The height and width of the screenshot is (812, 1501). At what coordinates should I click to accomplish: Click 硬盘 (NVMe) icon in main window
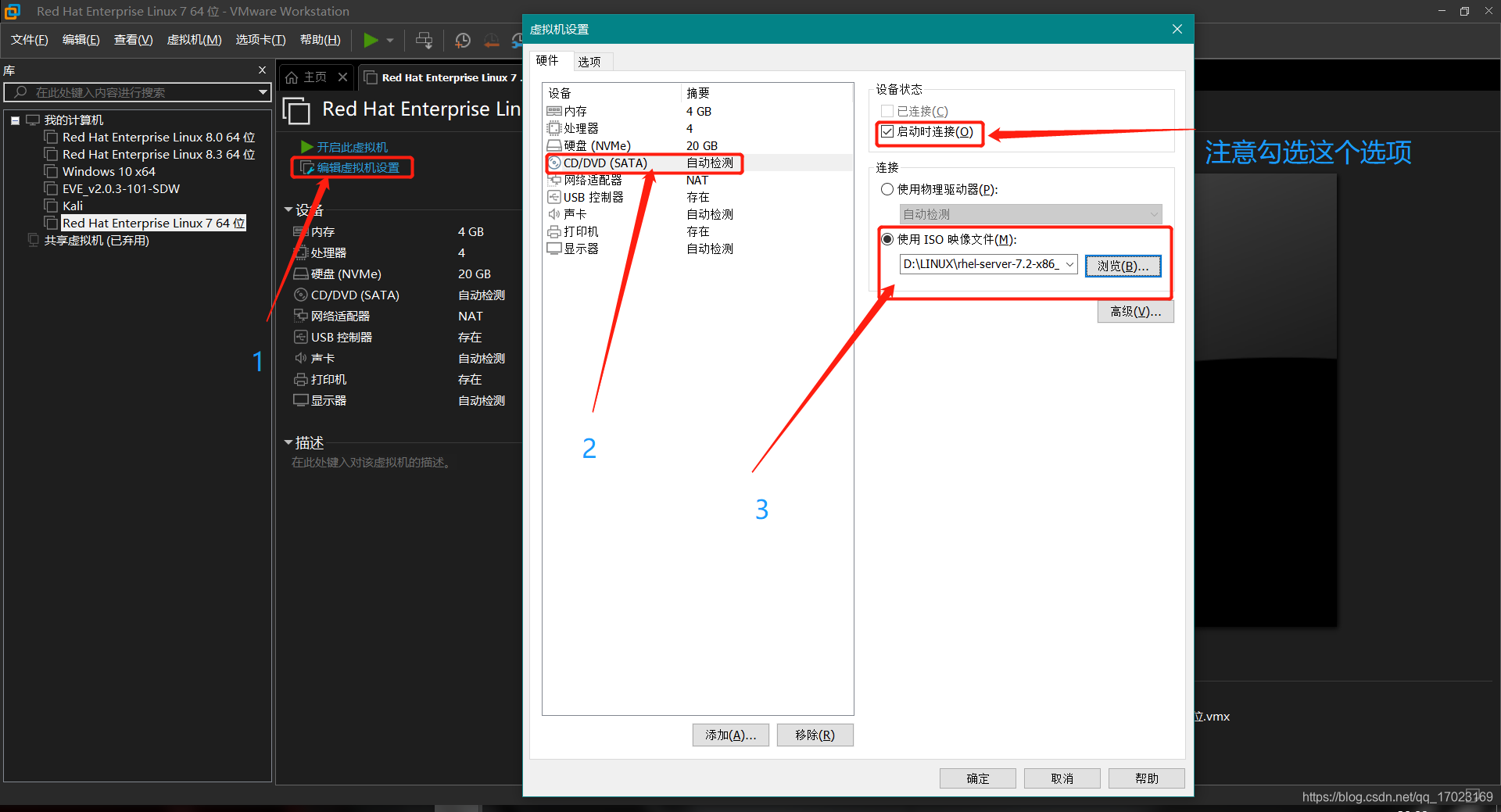[300, 274]
